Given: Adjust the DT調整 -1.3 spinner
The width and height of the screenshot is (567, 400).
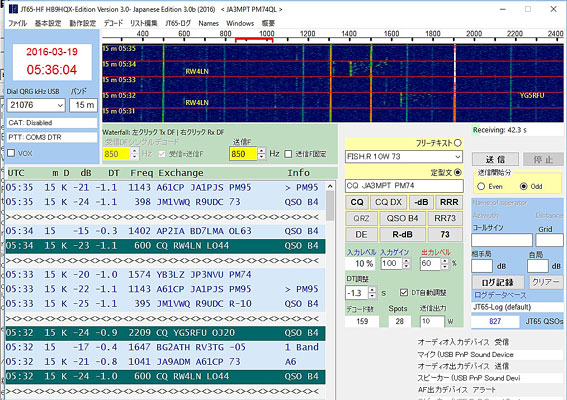Looking at the screenshot, I should click(x=372, y=293).
